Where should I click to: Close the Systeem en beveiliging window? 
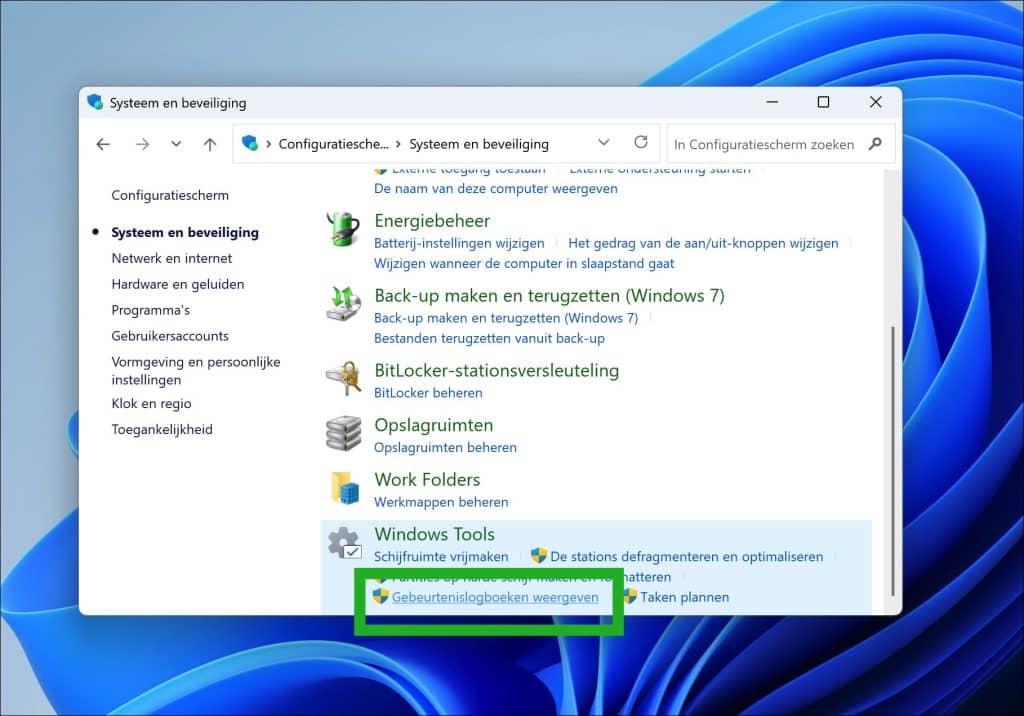tap(876, 103)
